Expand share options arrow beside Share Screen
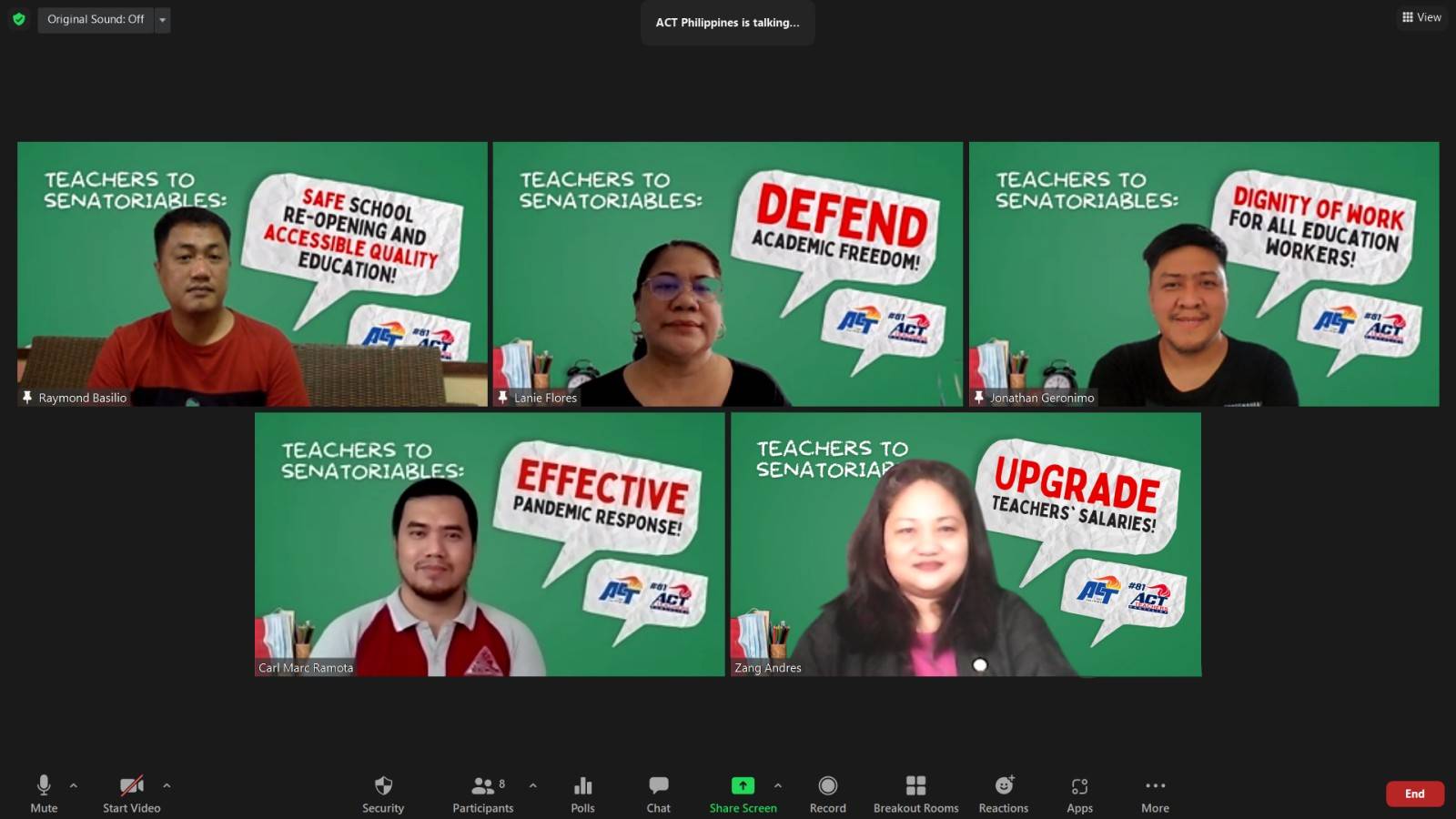Viewport: 1456px width, 819px height. (778, 785)
